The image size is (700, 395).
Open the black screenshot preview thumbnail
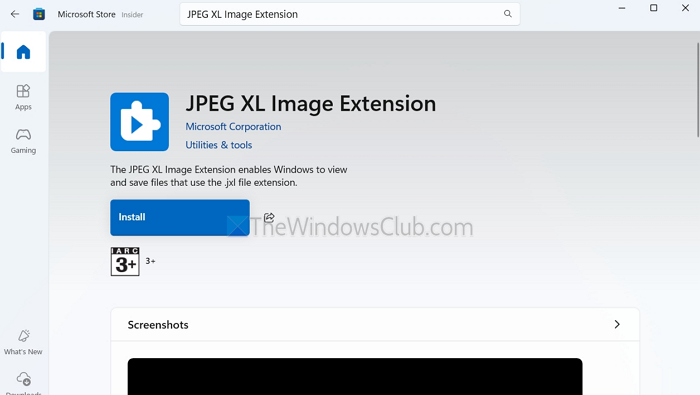pyautogui.click(x=355, y=376)
